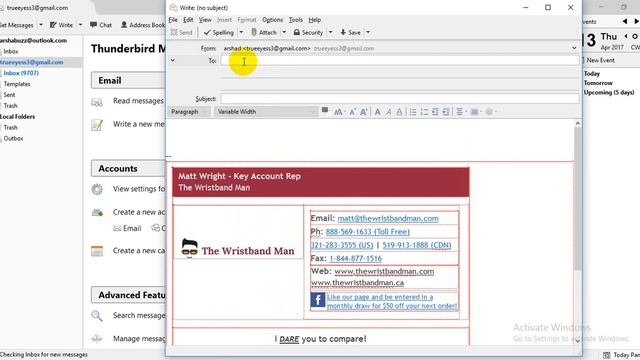Open the insert smiley icon menu
The height and width of the screenshot is (360, 640).
pos(490,112)
